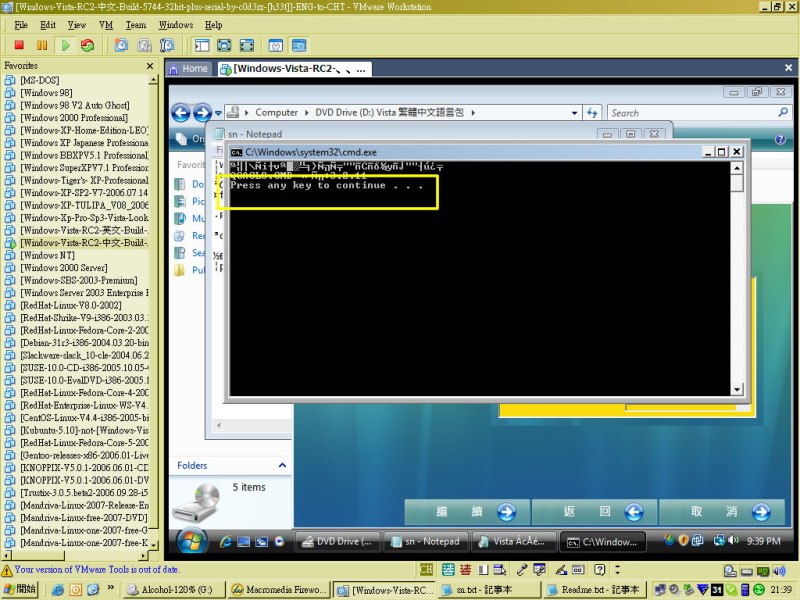
Task: Click the 繼續 continue button
Action: click(467, 512)
